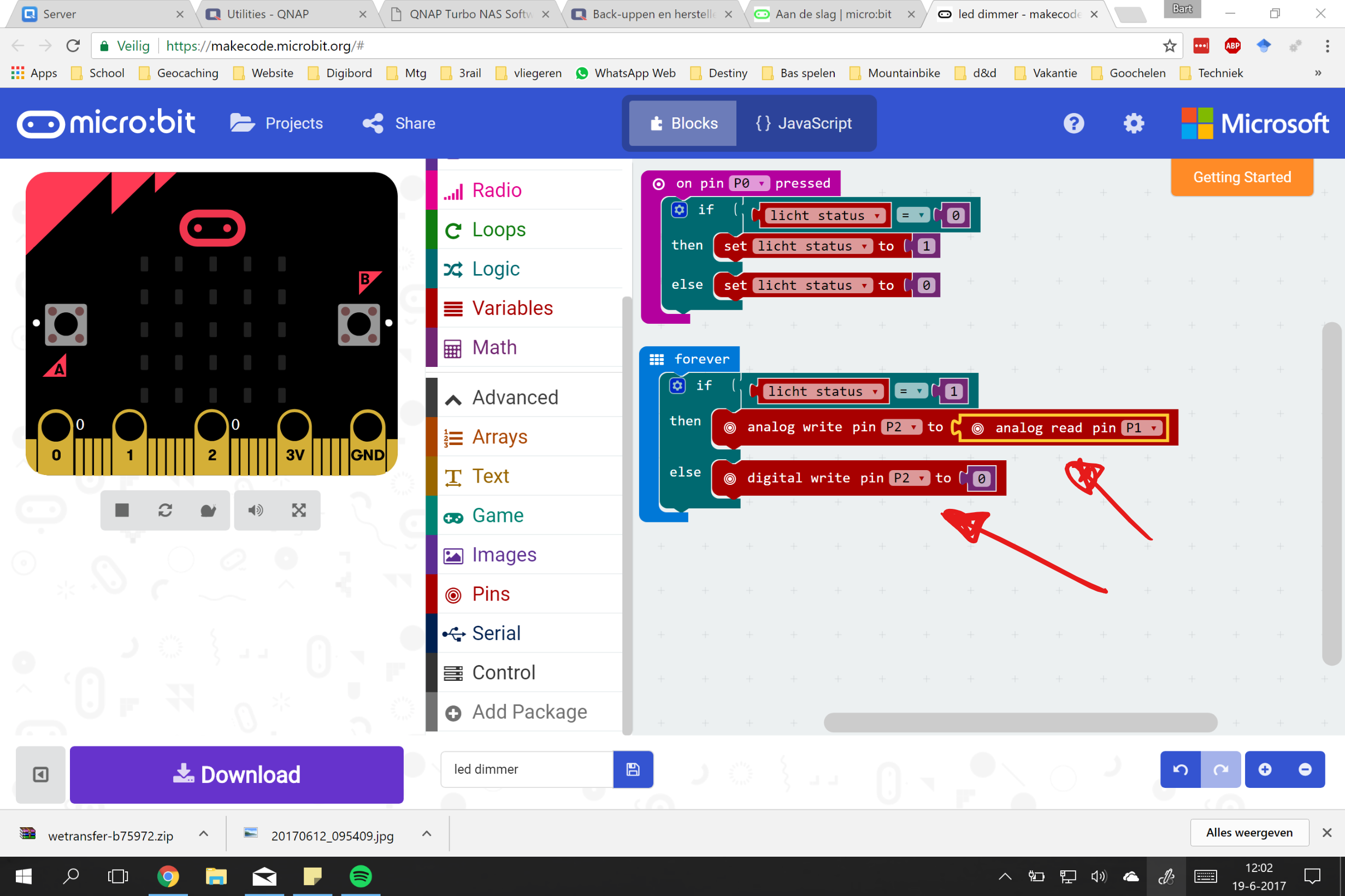Select the Logic blocks category

(x=524, y=269)
